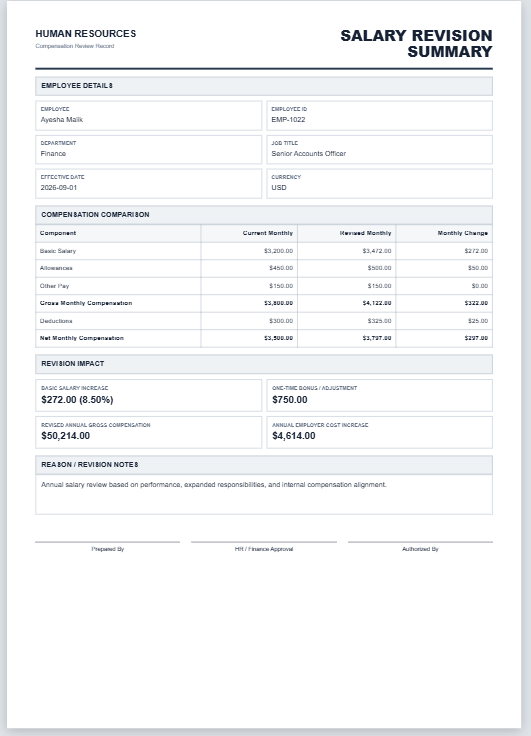Select the Basic Salary revised amount $3,472.00

coord(377,251)
